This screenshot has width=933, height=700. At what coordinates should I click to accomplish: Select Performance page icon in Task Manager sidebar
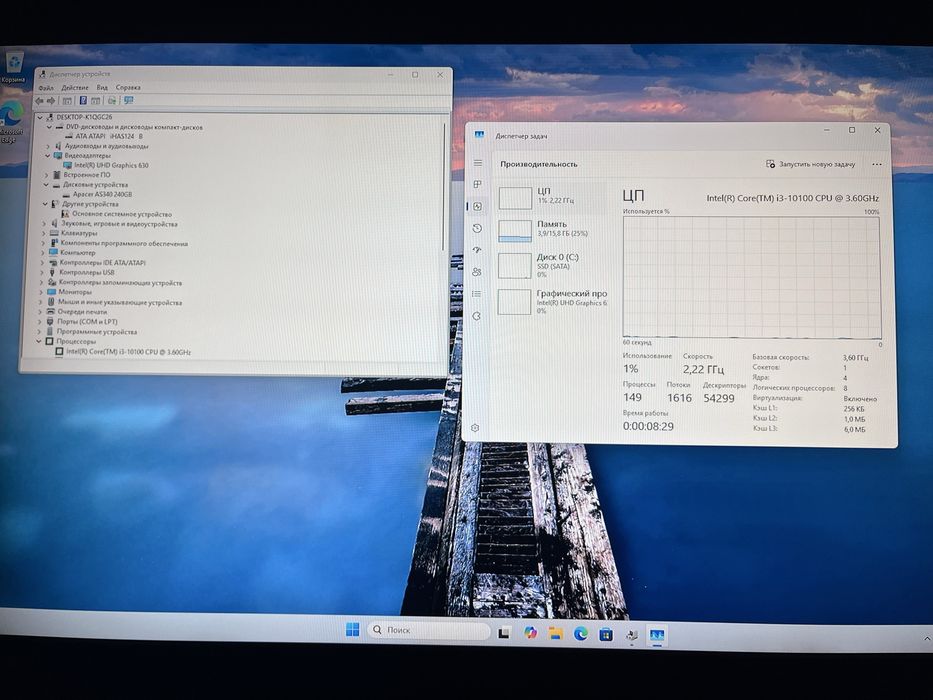coord(477,206)
